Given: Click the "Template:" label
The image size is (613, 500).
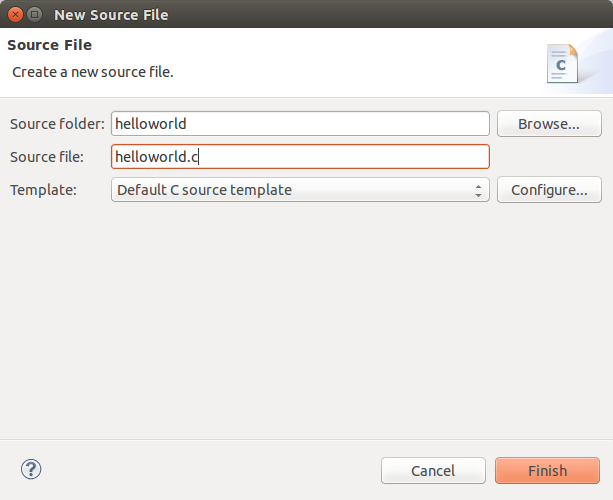Looking at the screenshot, I should pos(43,190).
